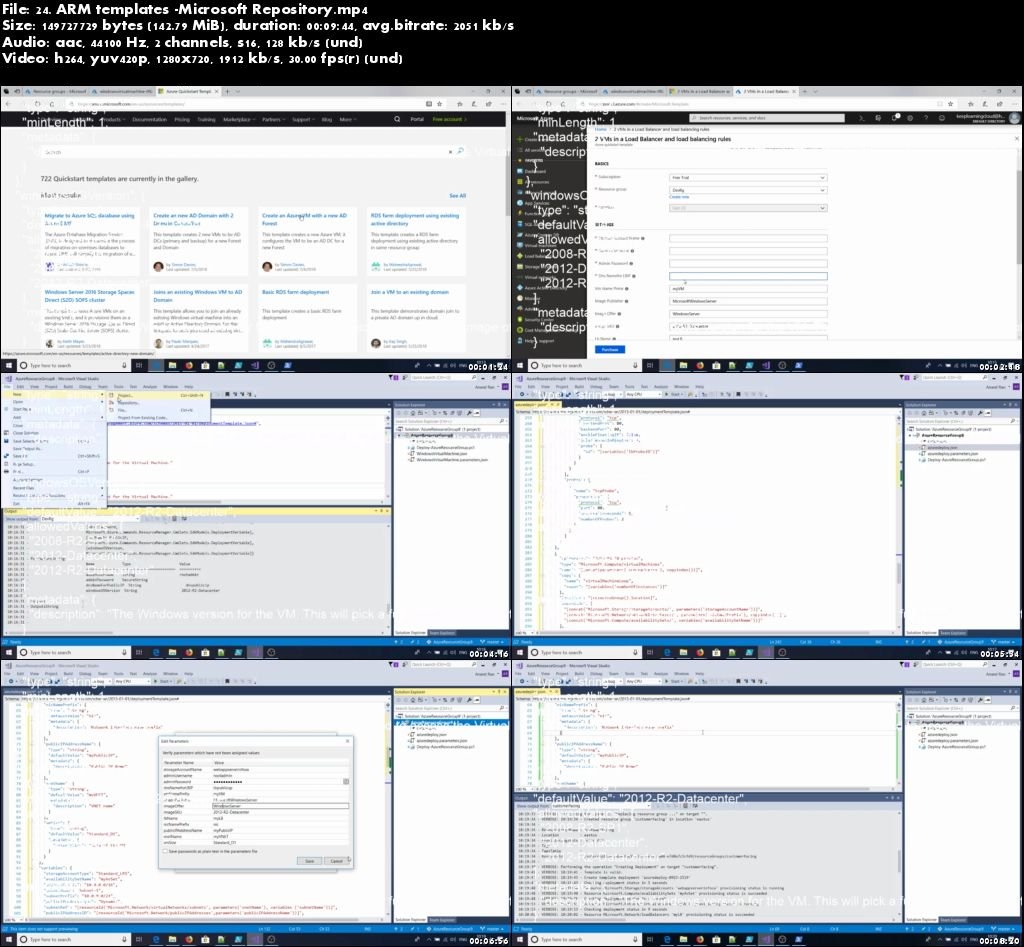Viewport: 1024px width, 947px height.
Task: Click the Task View icon in the 00:02:48 taskbar
Action: tap(650, 366)
